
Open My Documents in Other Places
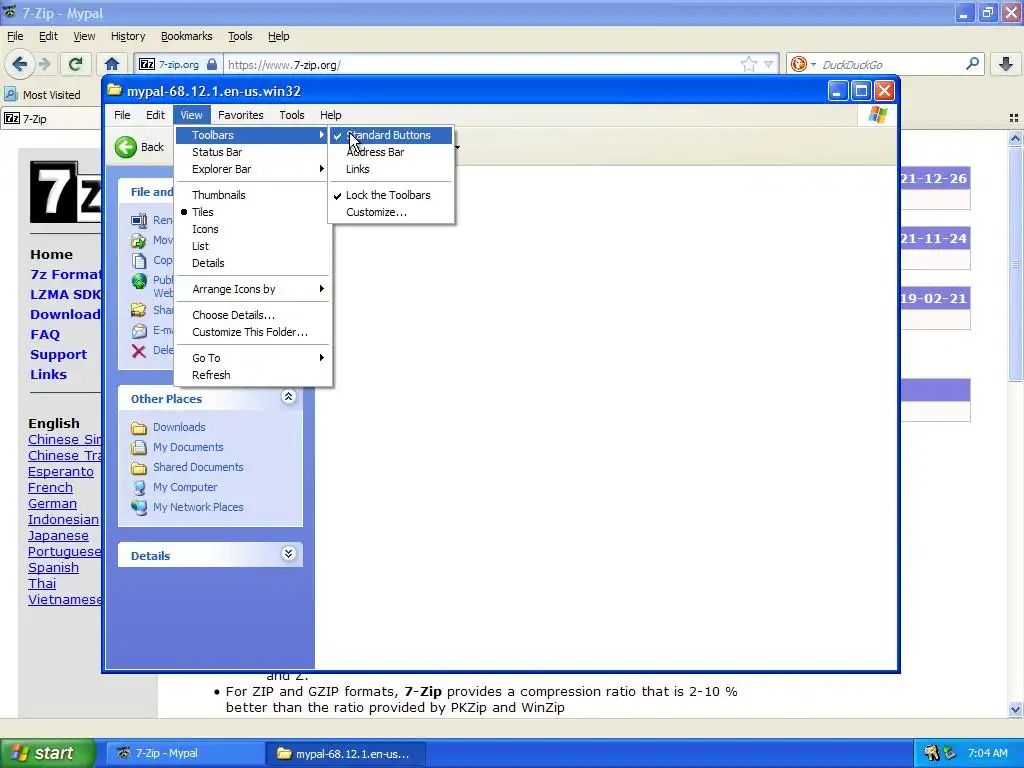tap(188, 447)
